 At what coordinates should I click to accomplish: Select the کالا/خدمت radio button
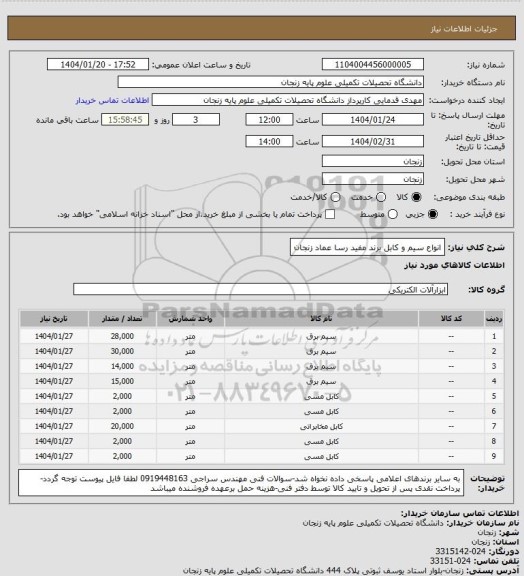coord(335,197)
